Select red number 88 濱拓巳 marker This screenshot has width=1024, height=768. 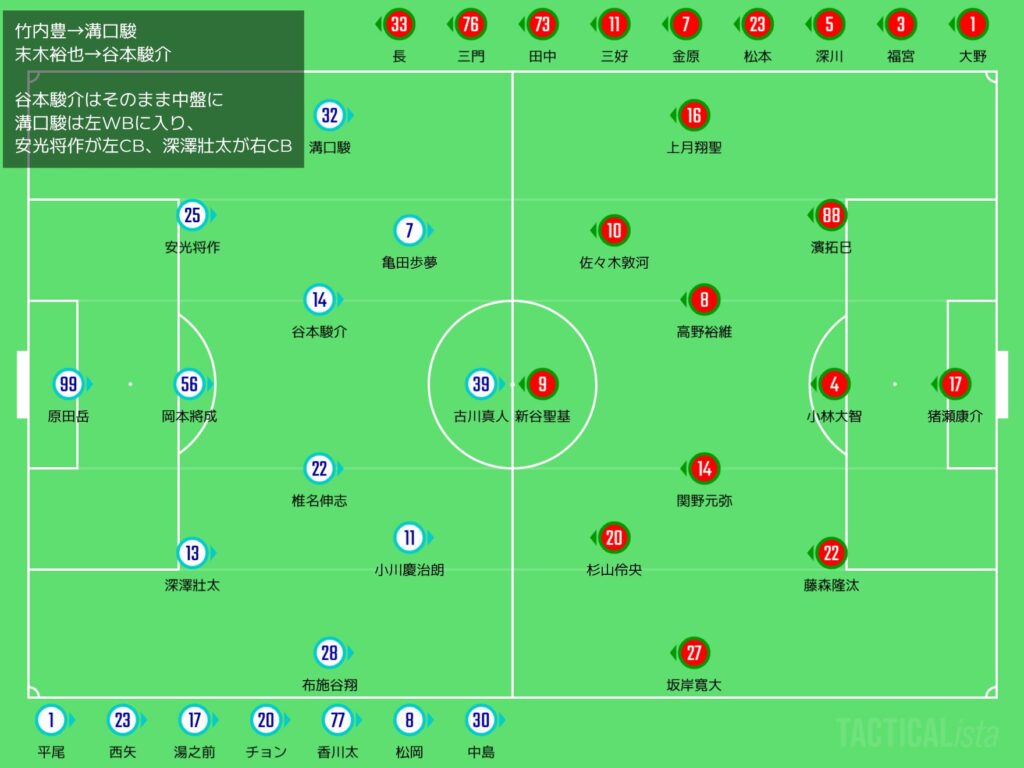pyautogui.click(x=831, y=215)
